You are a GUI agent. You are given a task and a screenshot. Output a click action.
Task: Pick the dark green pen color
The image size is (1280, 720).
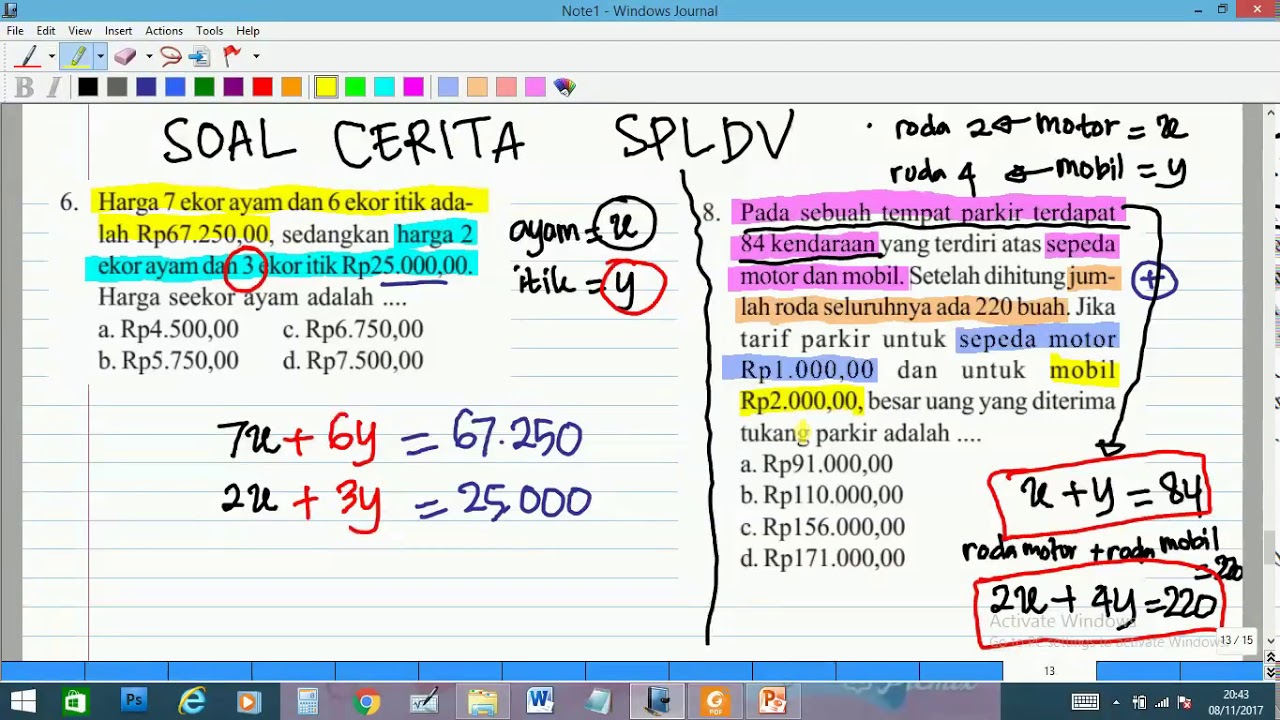tap(204, 88)
